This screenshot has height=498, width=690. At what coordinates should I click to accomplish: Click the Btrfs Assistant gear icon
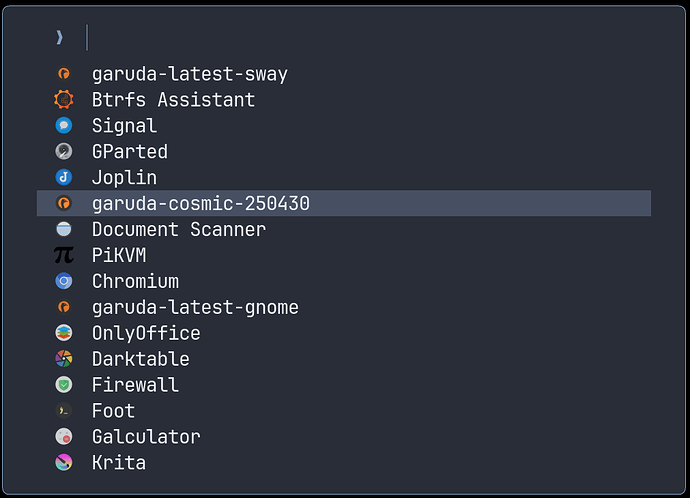pos(64,99)
